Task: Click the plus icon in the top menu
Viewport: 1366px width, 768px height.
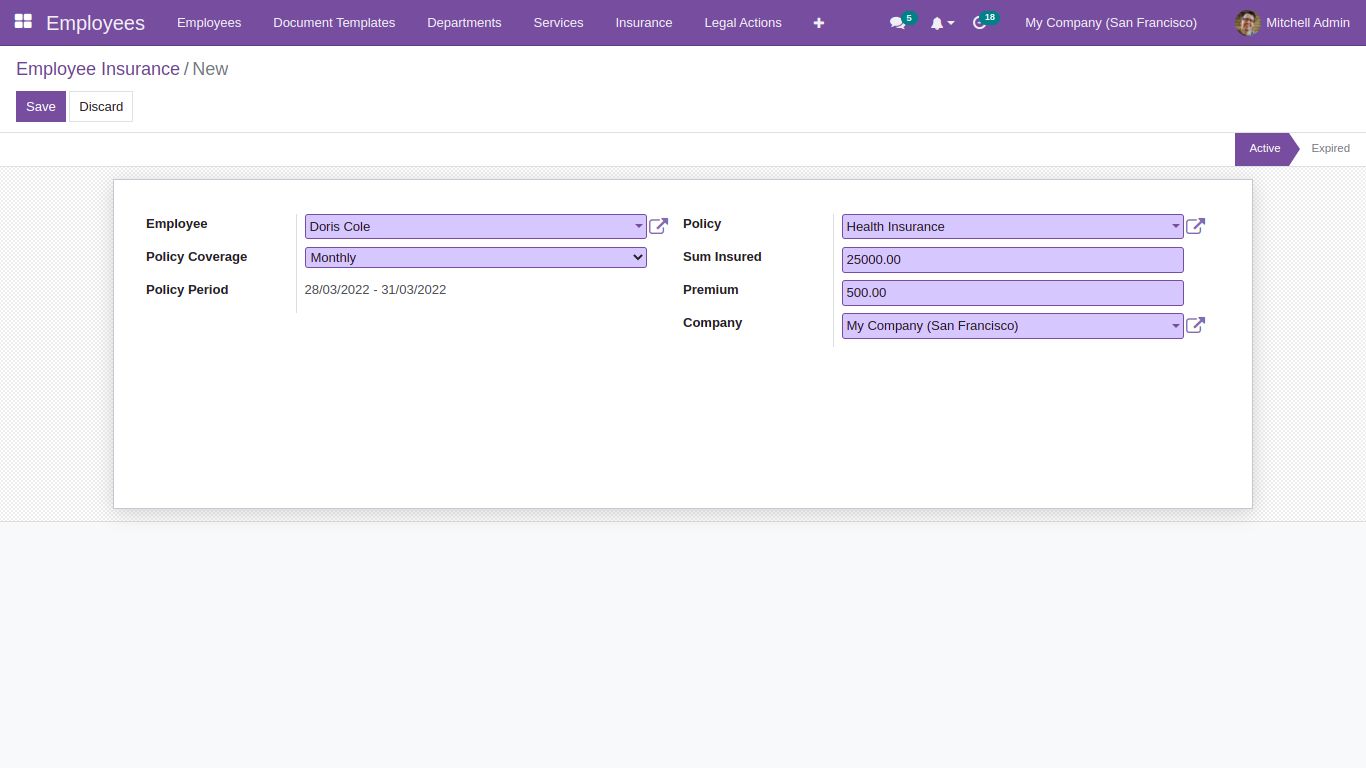Action: pos(818,22)
